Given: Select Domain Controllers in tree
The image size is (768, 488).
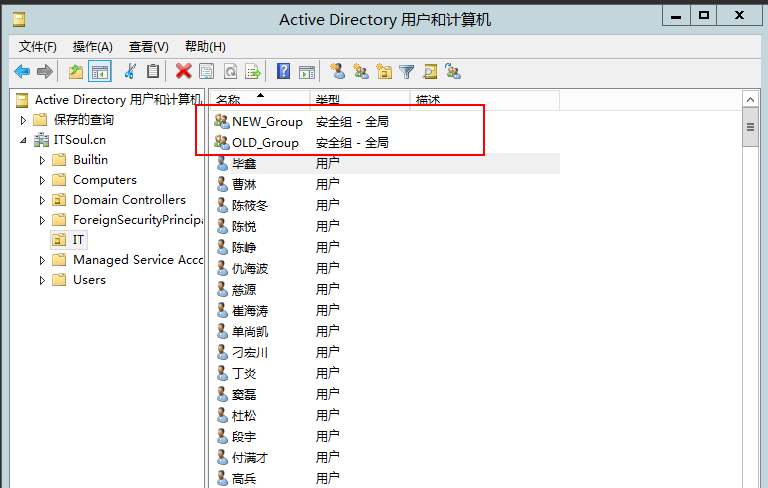Looking at the screenshot, I should click(x=129, y=200).
